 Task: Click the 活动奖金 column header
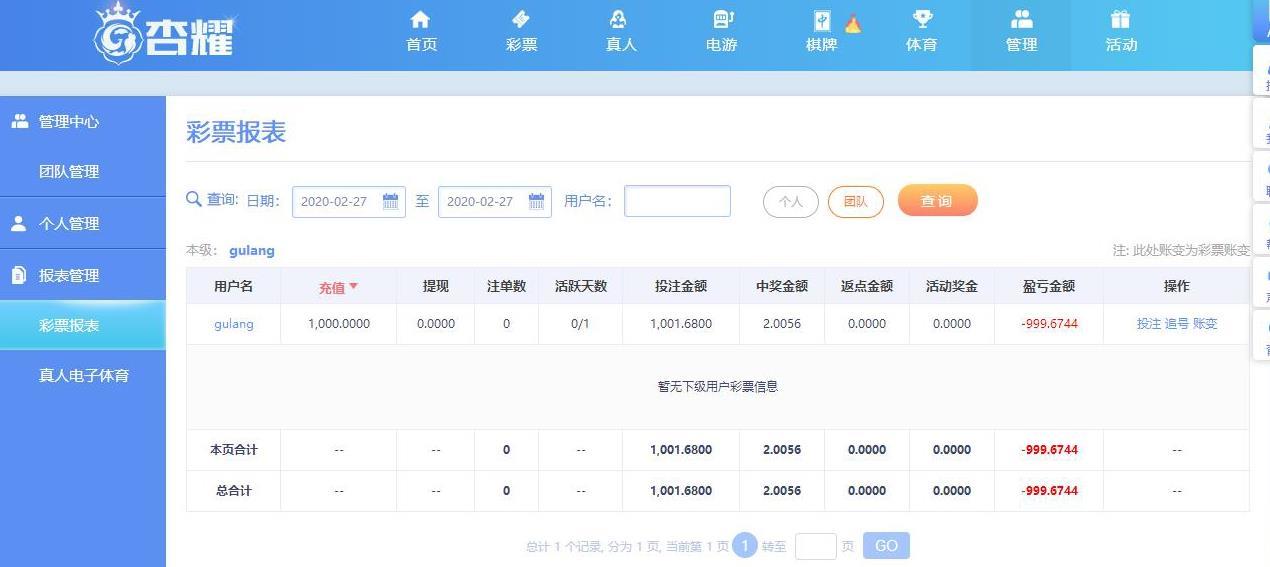[951, 286]
